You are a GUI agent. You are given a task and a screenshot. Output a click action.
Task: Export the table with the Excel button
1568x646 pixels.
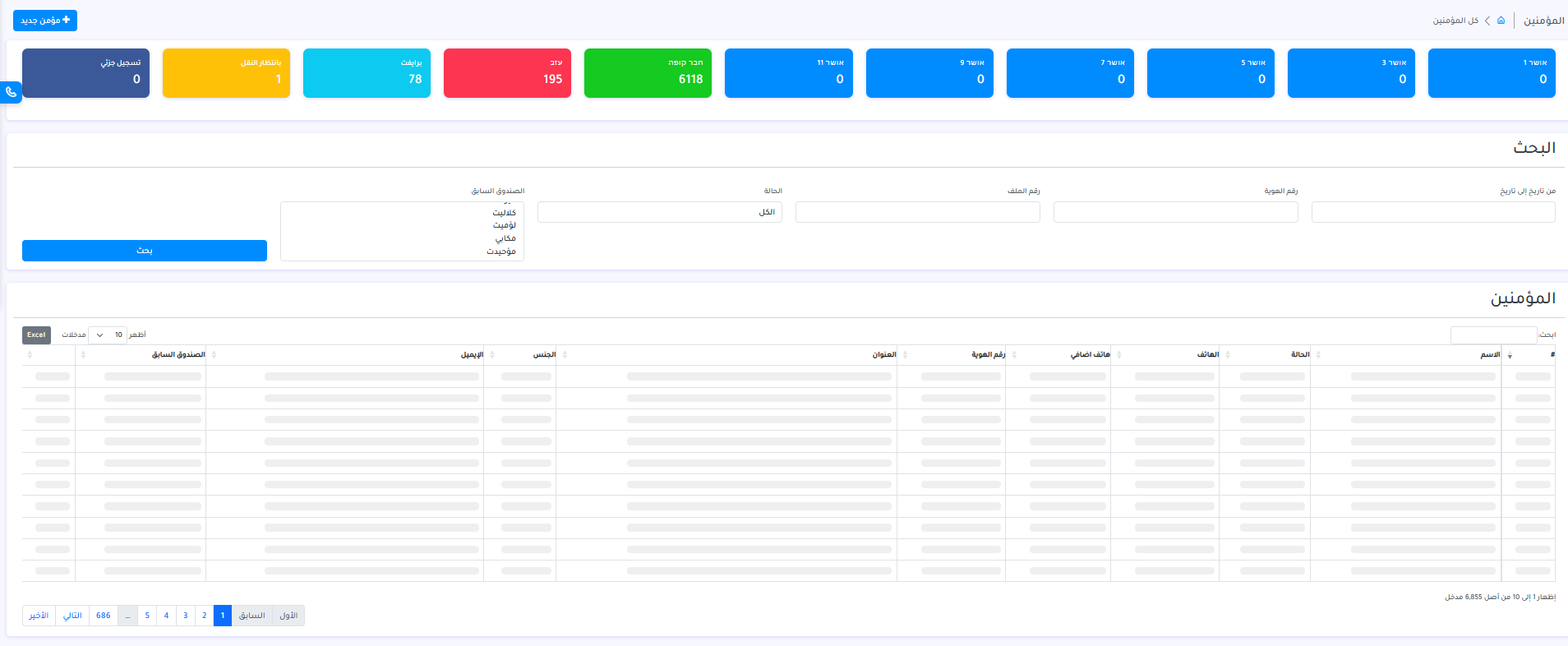pyautogui.click(x=36, y=335)
